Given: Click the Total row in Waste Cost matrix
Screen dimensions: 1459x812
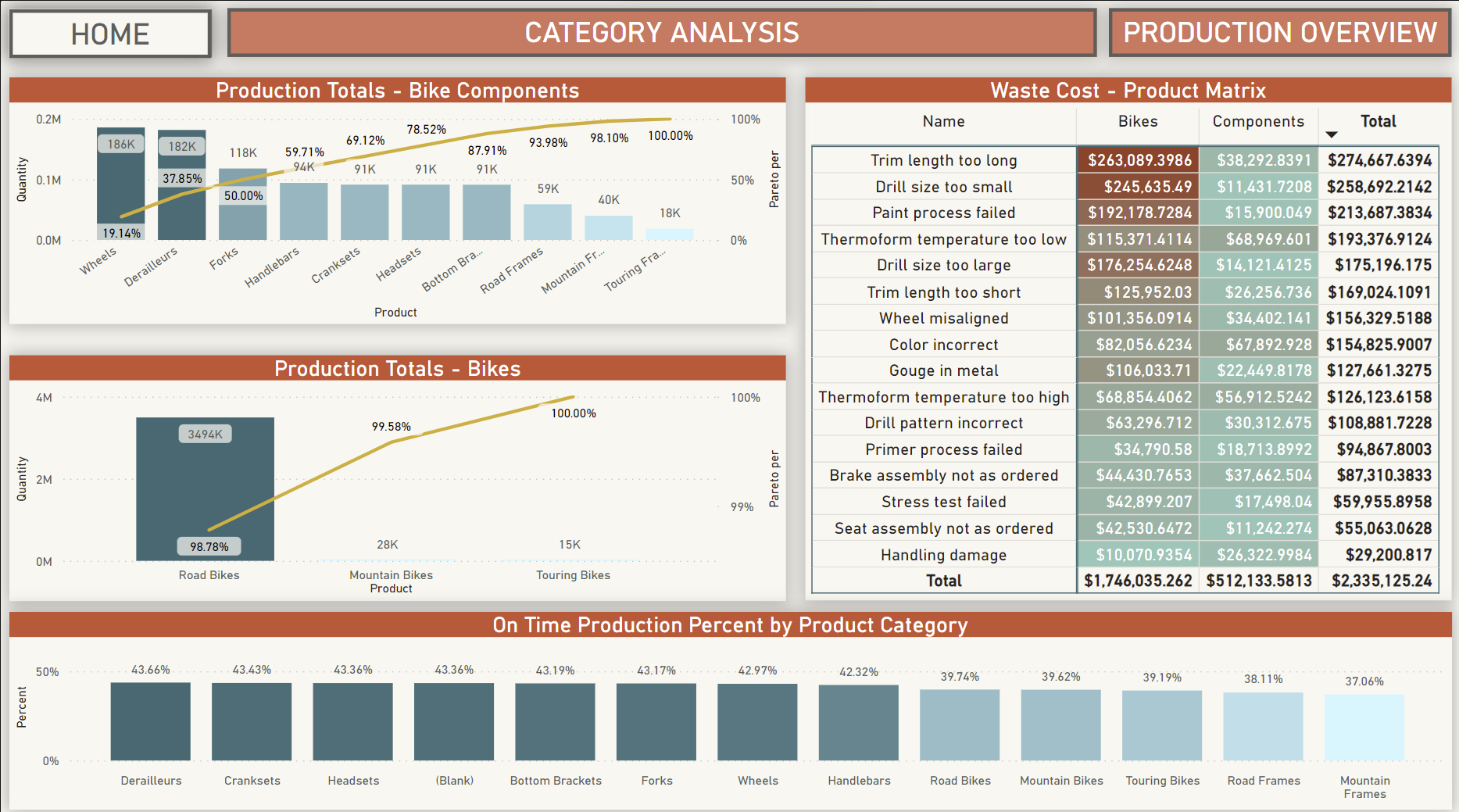Looking at the screenshot, I should pyautogui.click(x=943, y=581).
